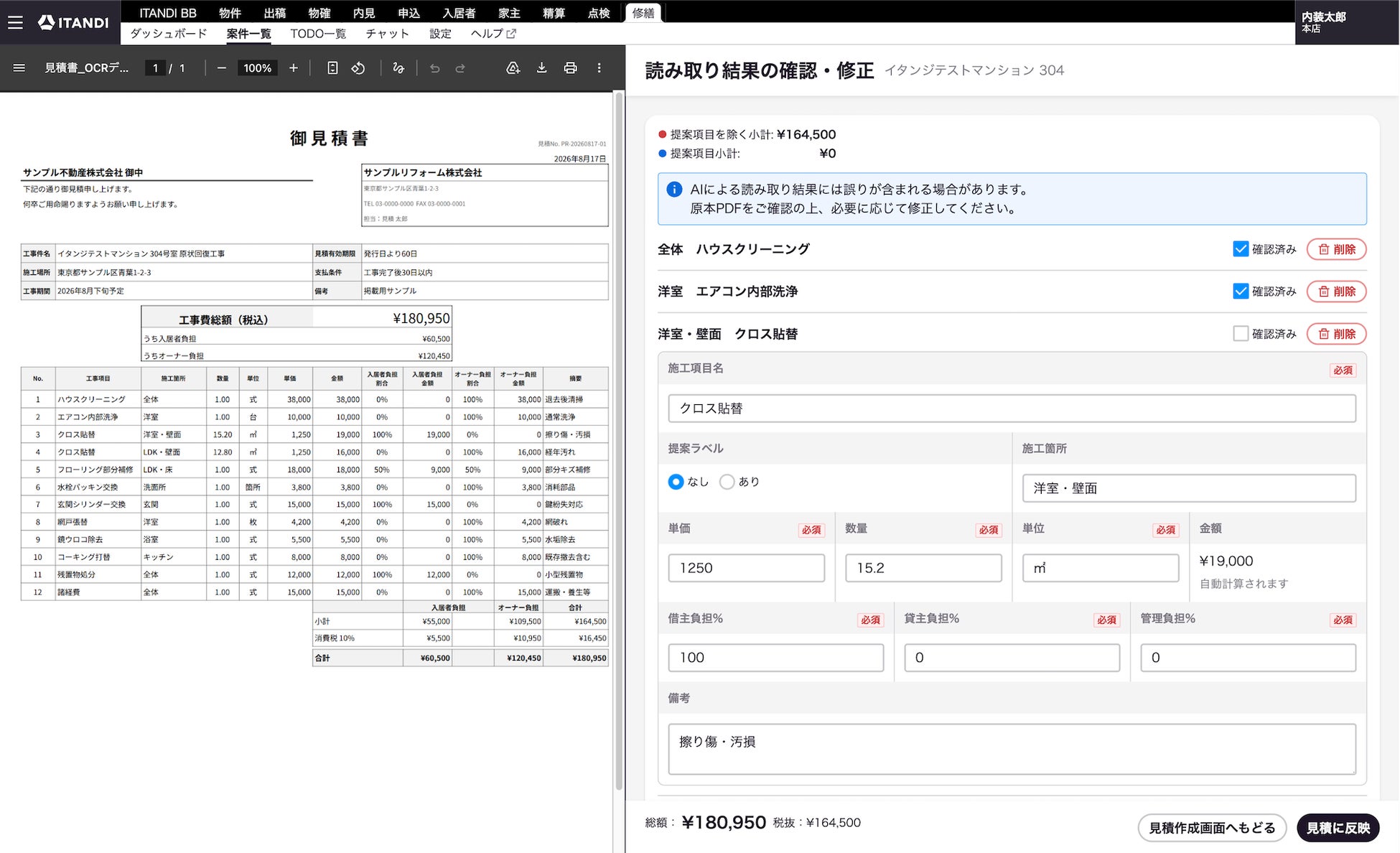Viewport: 1400px width, 853px height.
Task: Undo the last PDF annotation
Action: pos(434,68)
